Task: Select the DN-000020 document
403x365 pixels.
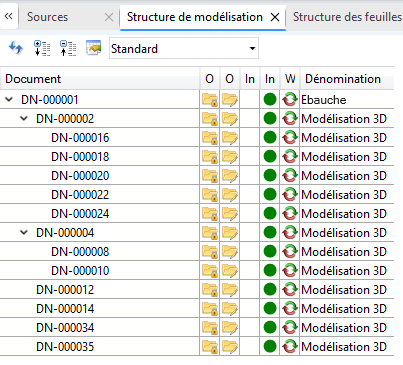Action: coord(80,176)
